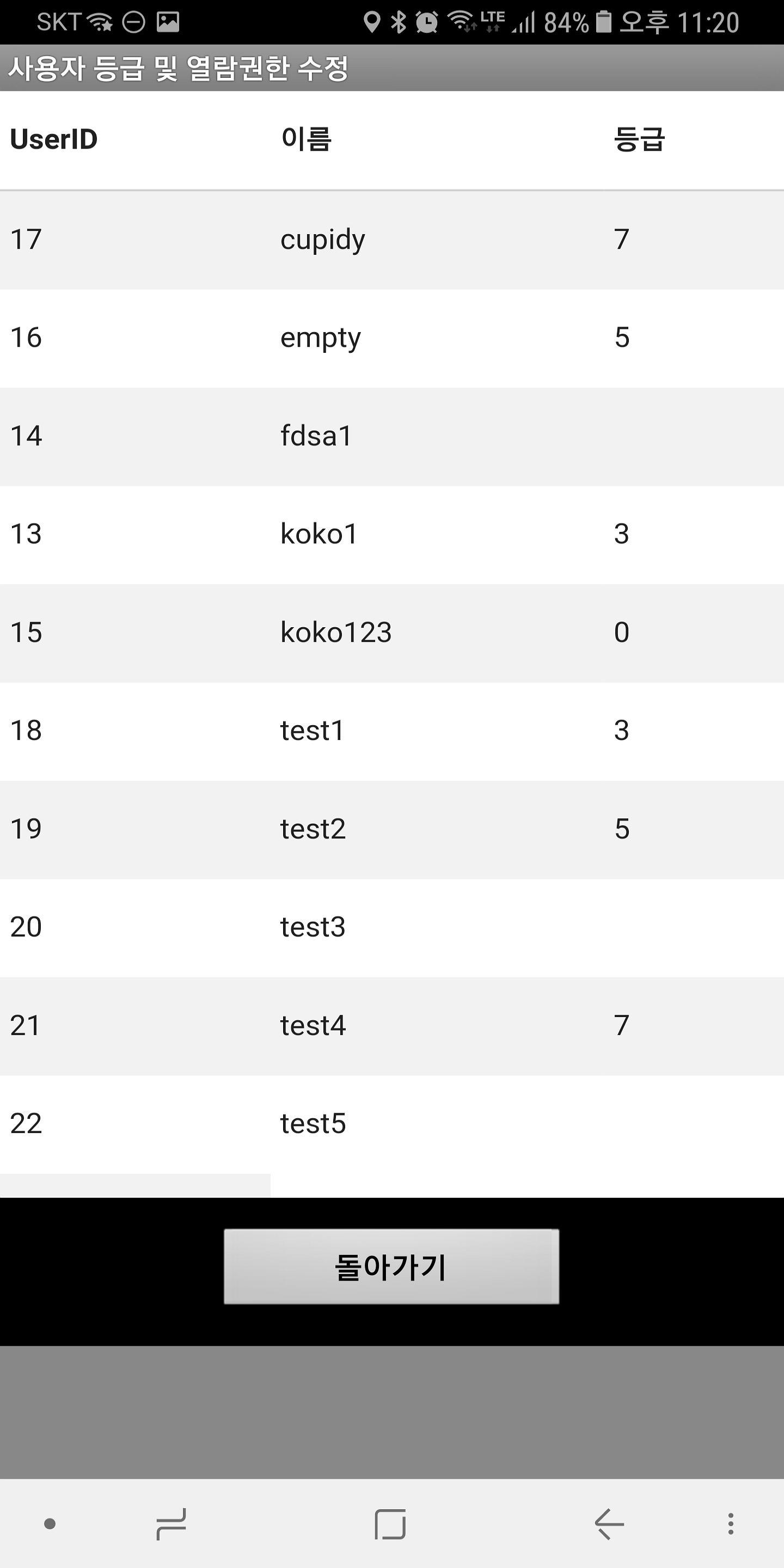Tap the back arrow navigation icon

609,1524
